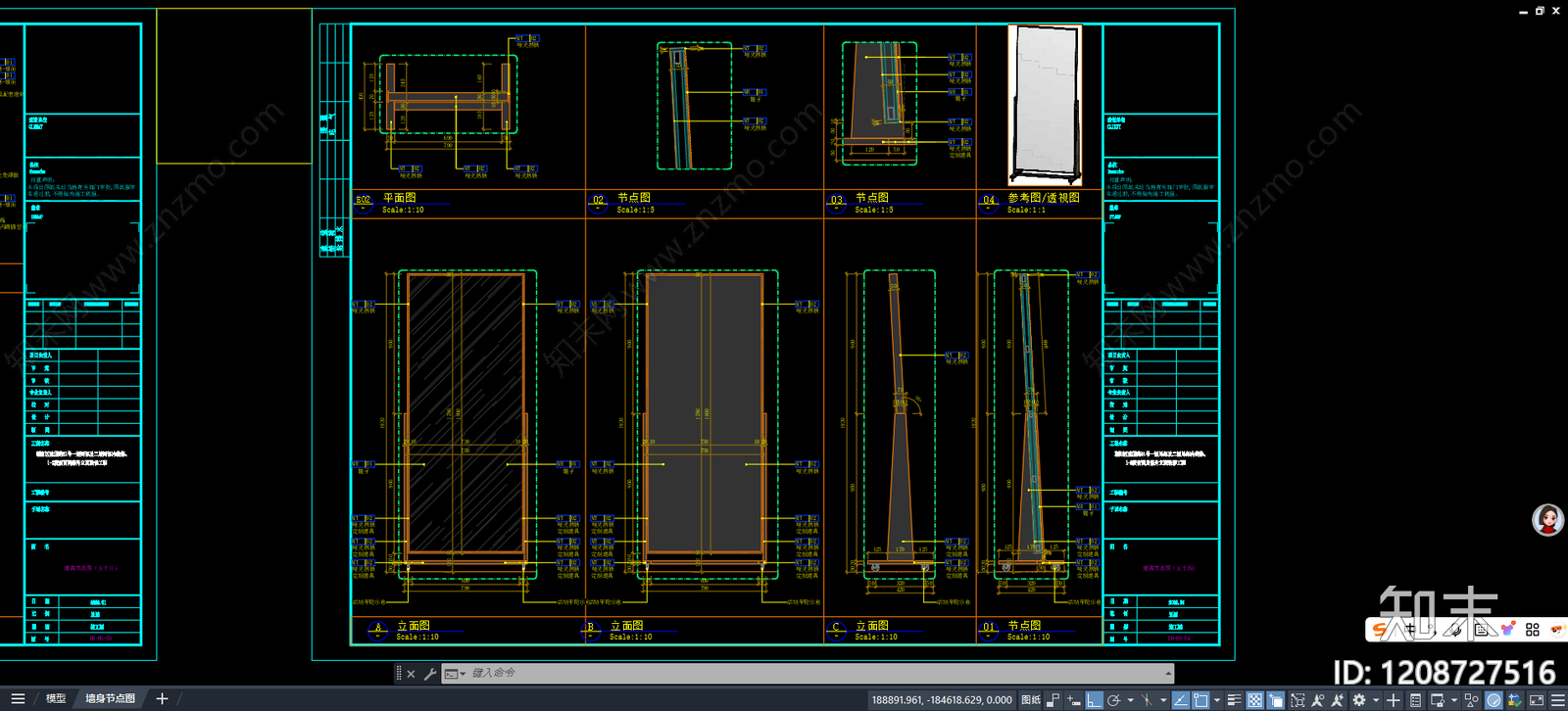Click the lock user interface icon
This screenshot has height=711, width=1568.
coord(1437,700)
